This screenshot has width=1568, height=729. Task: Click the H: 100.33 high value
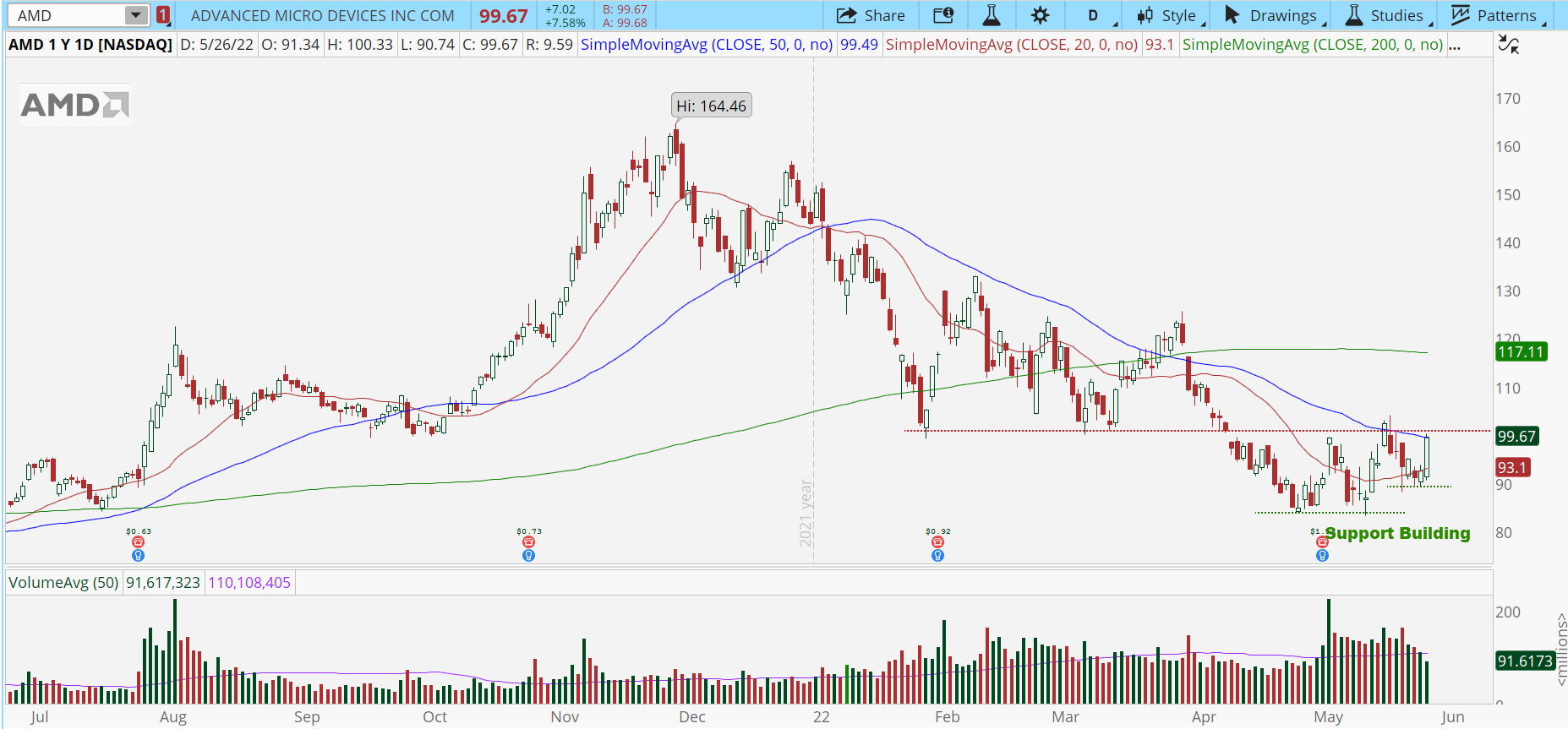tap(360, 45)
